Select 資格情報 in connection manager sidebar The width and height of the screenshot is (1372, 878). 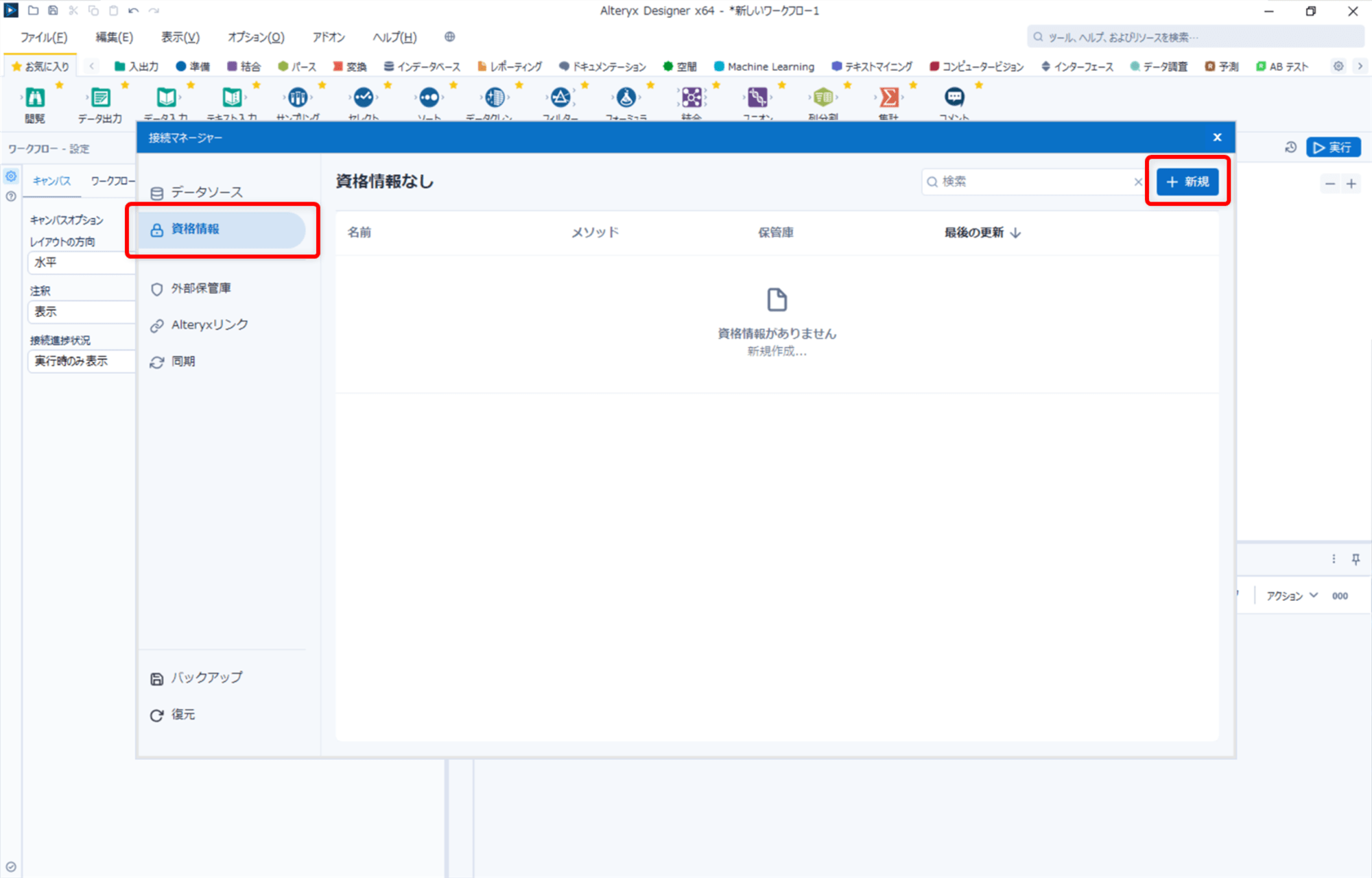click(222, 230)
